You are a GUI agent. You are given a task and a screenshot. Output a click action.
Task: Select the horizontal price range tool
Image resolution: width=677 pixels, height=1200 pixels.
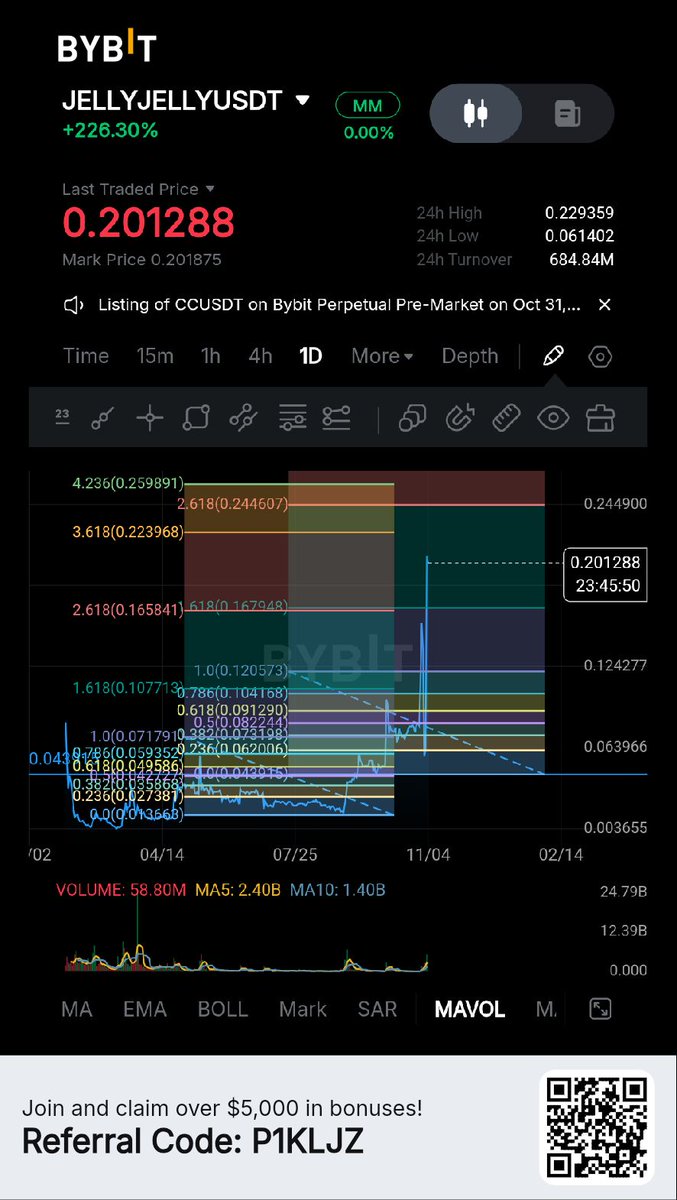(336, 418)
